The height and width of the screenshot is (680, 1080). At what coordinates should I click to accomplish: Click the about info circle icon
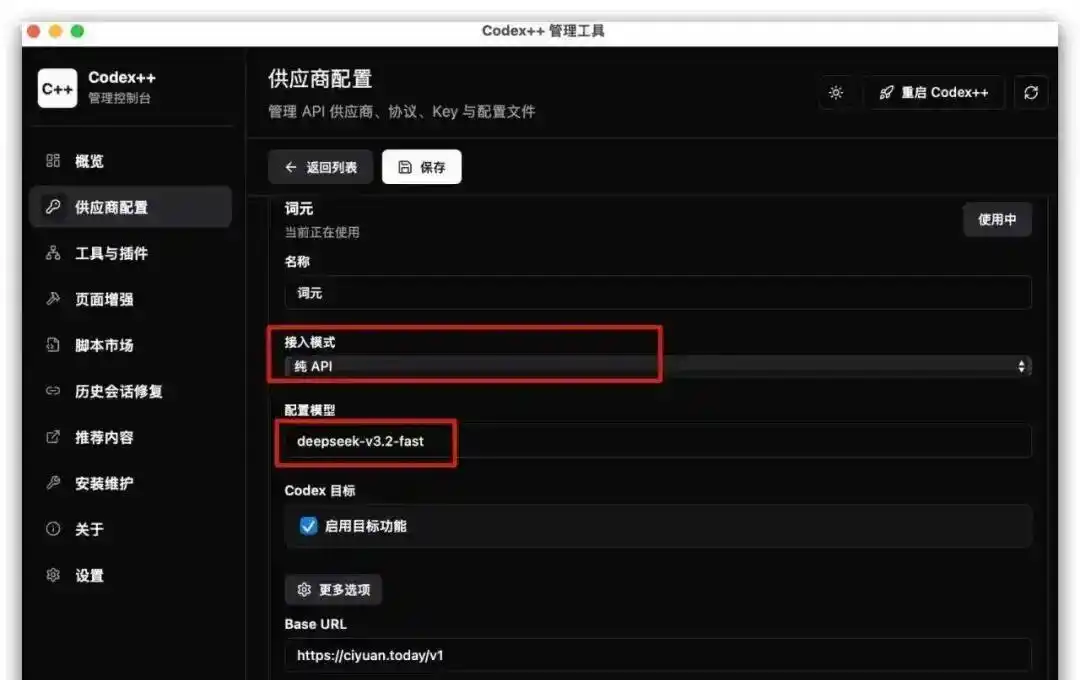coord(53,529)
